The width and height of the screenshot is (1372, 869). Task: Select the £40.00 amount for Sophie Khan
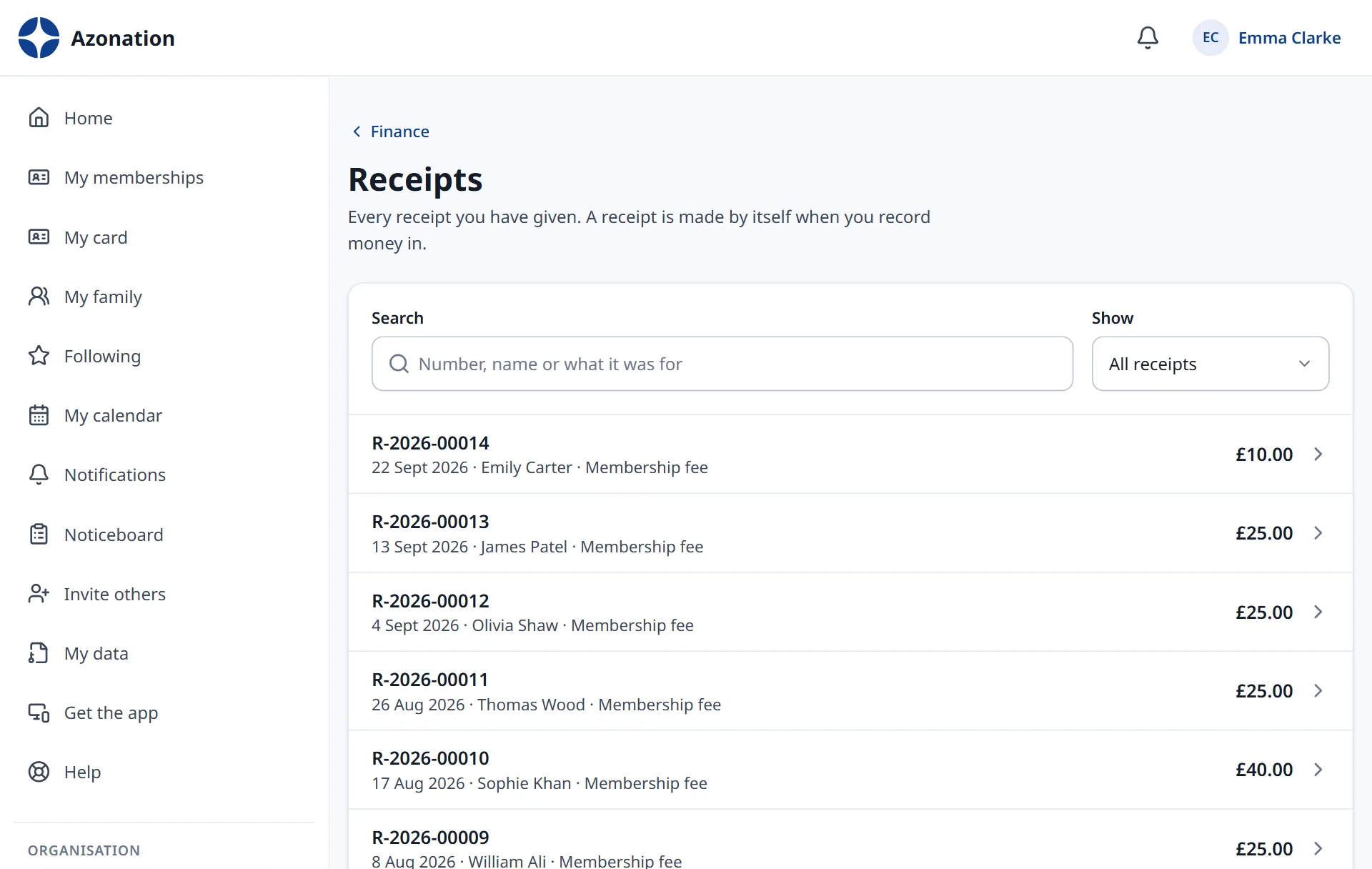[x=1264, y=770]
